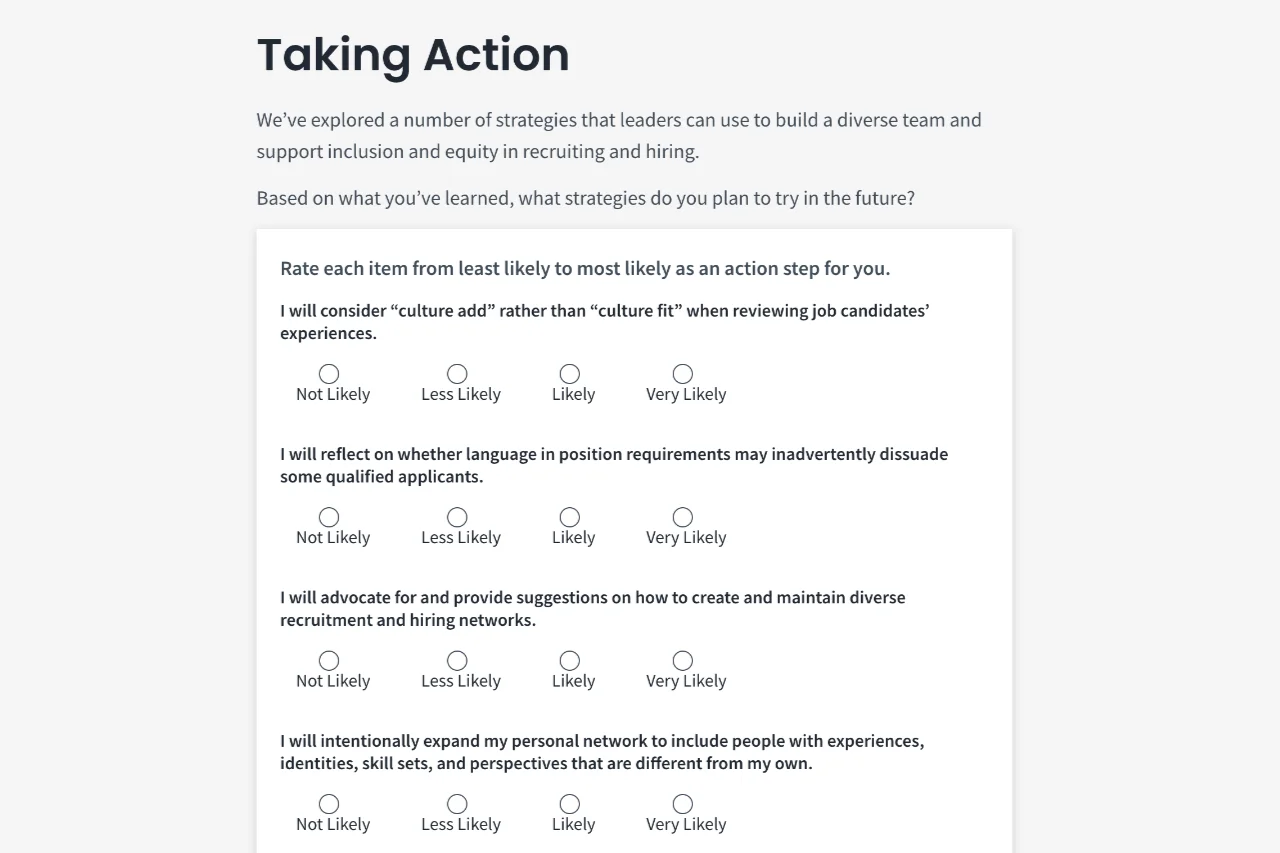Choose Less Likely for diverse recruitment networks
1280x853 pixels.
click(x=457, y=661)
